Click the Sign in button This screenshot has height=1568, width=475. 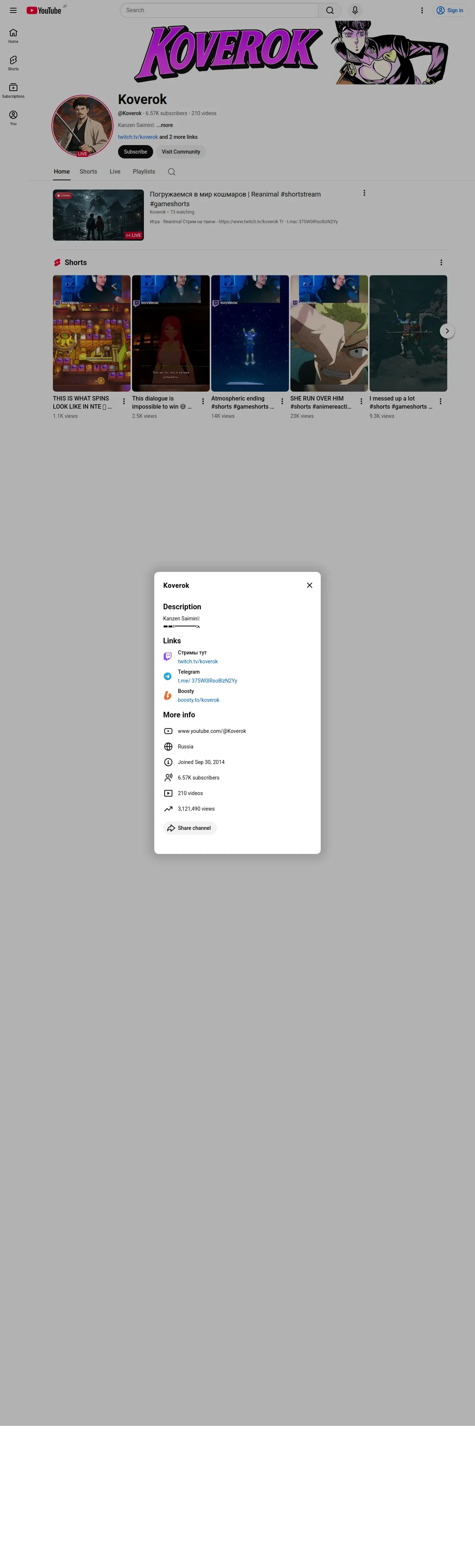tap(450, 10)
